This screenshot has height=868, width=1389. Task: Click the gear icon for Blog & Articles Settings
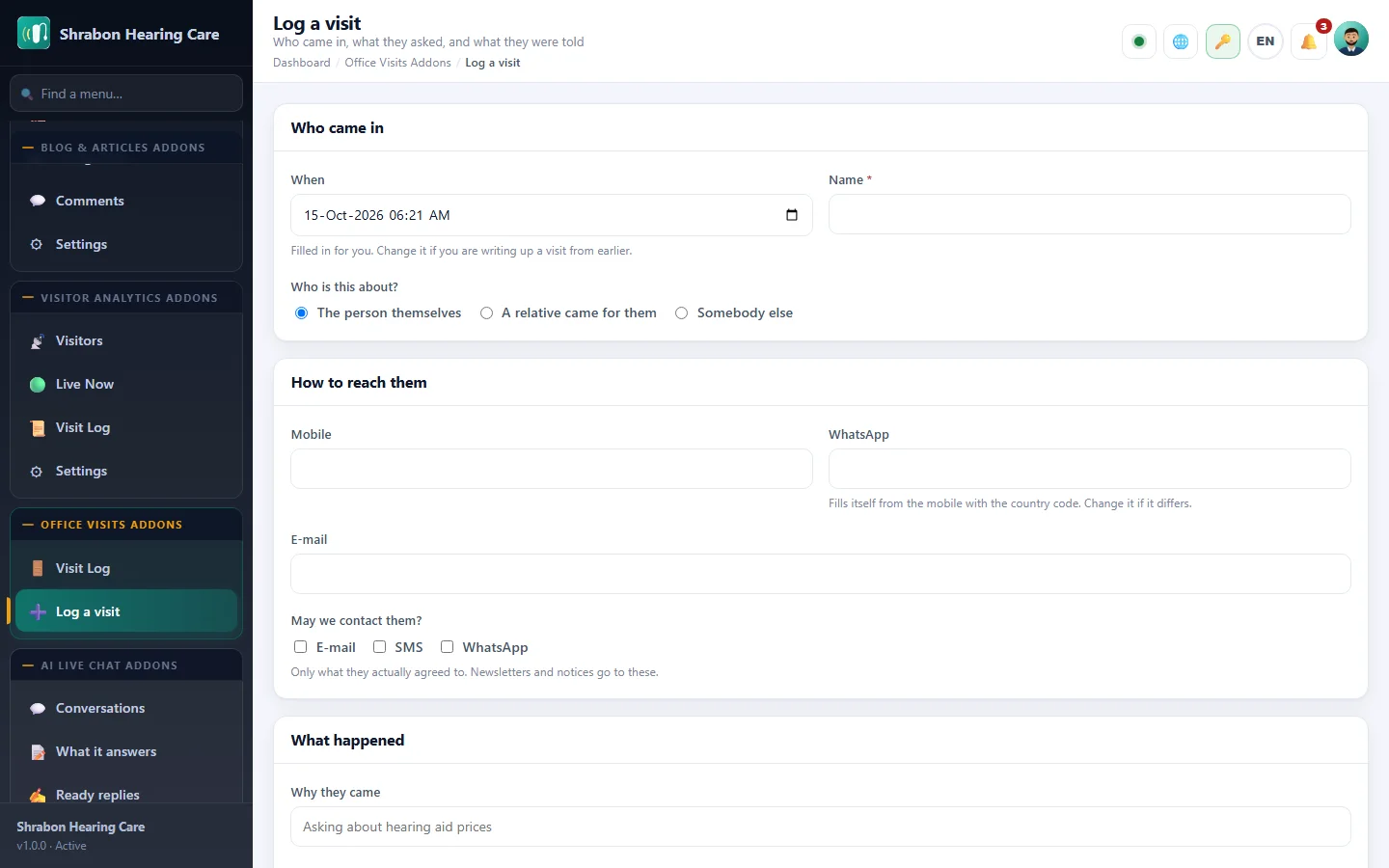point(37,244)
